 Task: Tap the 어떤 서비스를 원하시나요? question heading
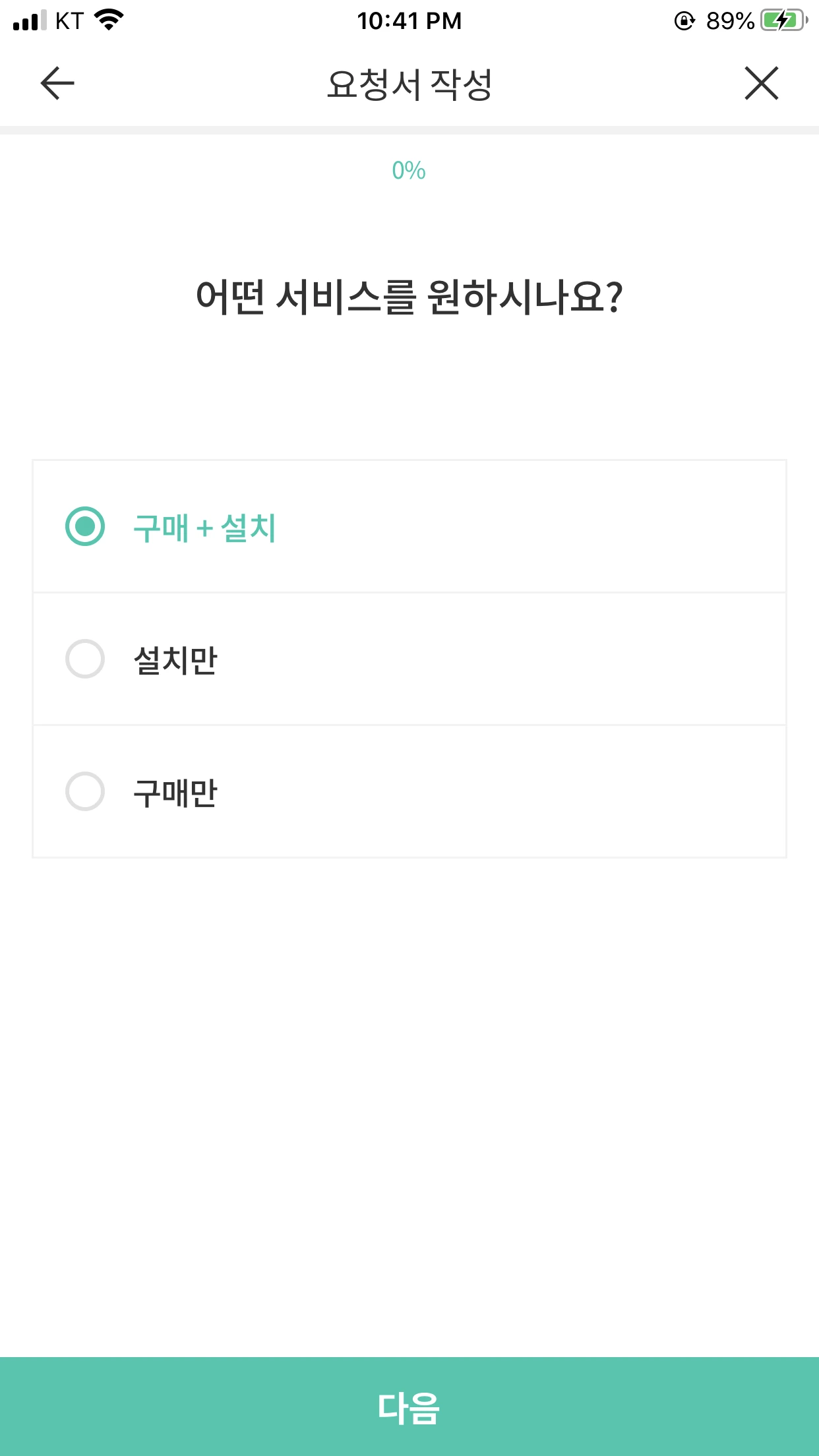(409, 297)
